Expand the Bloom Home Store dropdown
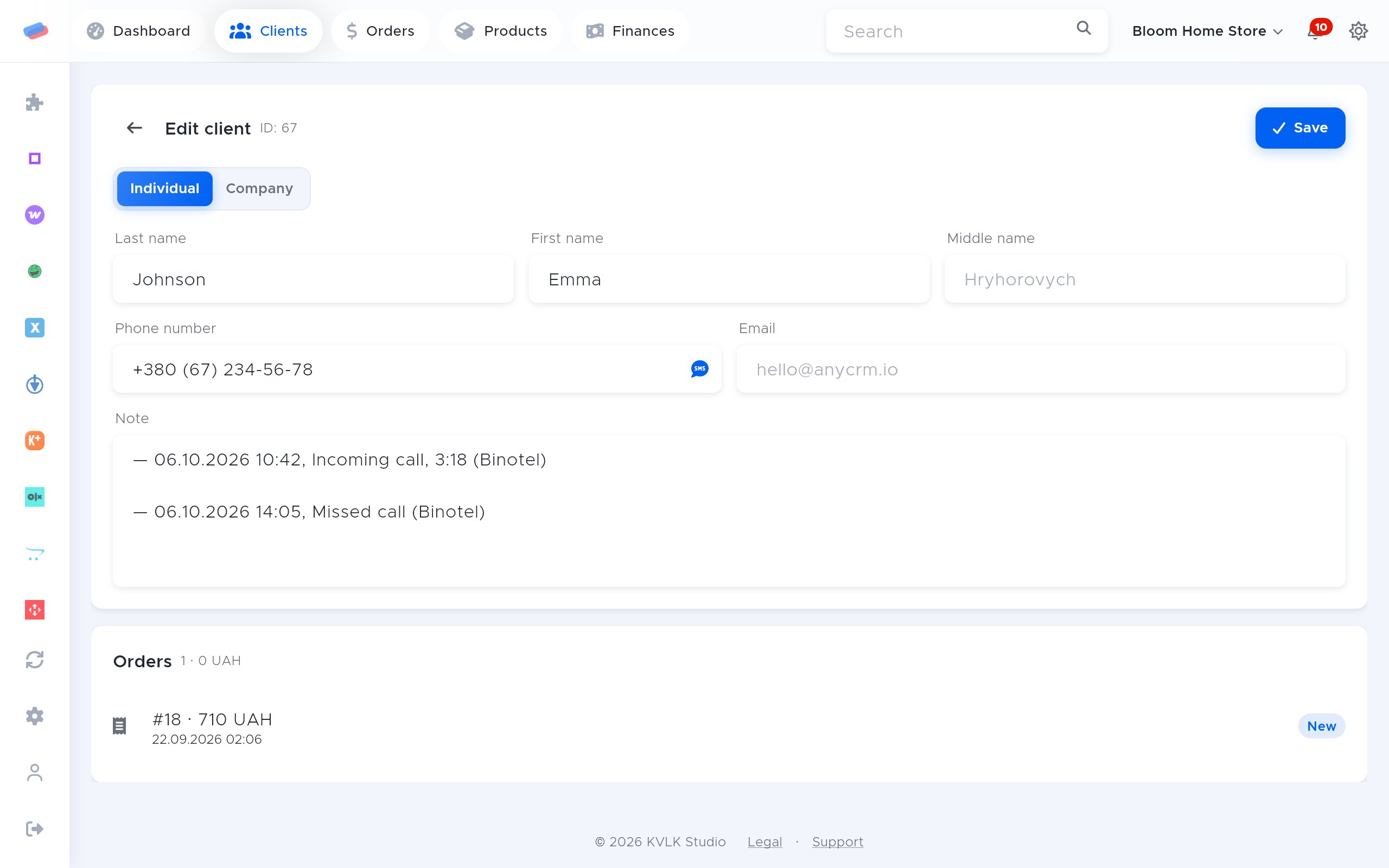This screenshot has height=868, width=1389. click(x=1207, y=31)
